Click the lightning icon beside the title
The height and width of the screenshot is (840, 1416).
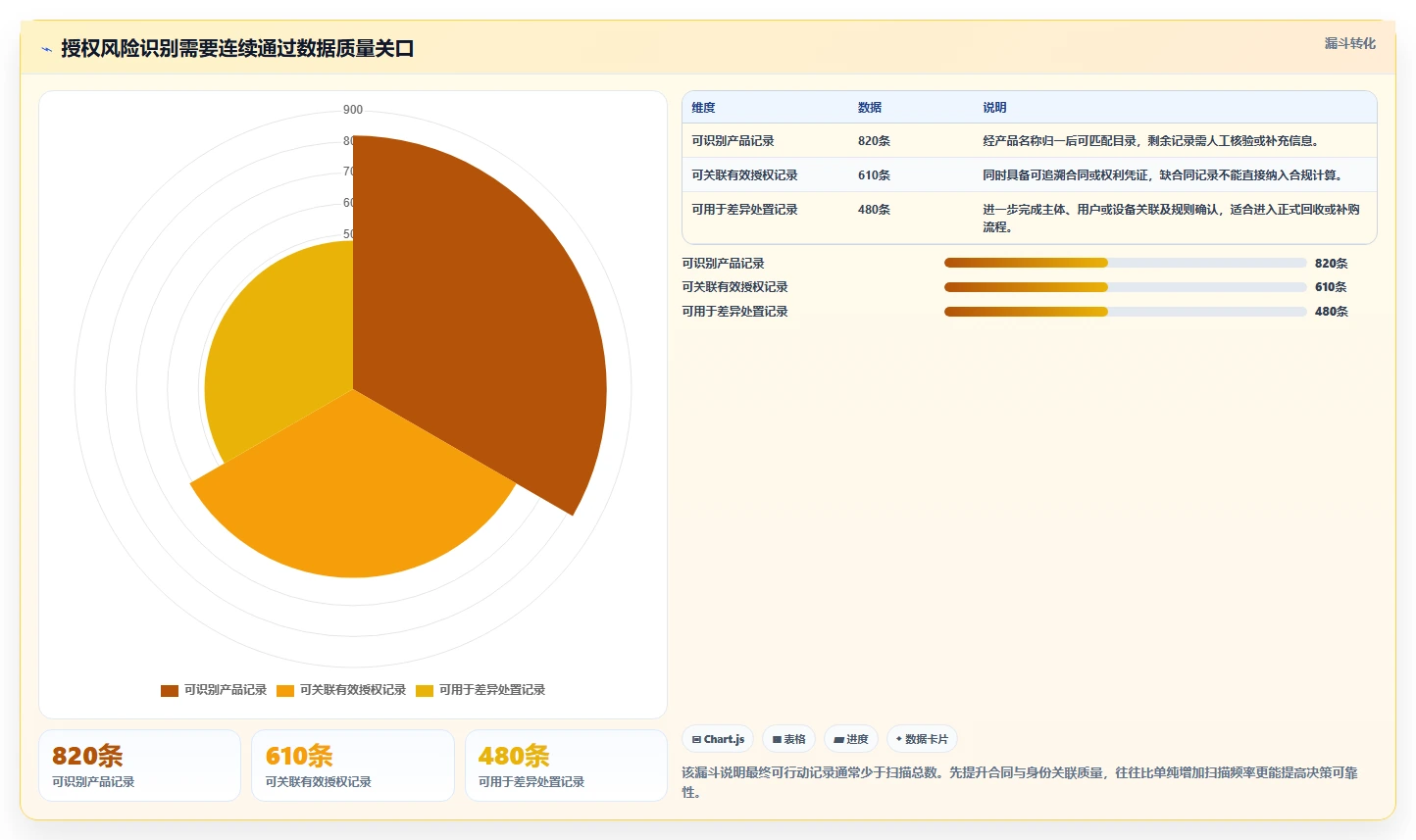click(x=46, y=49)
